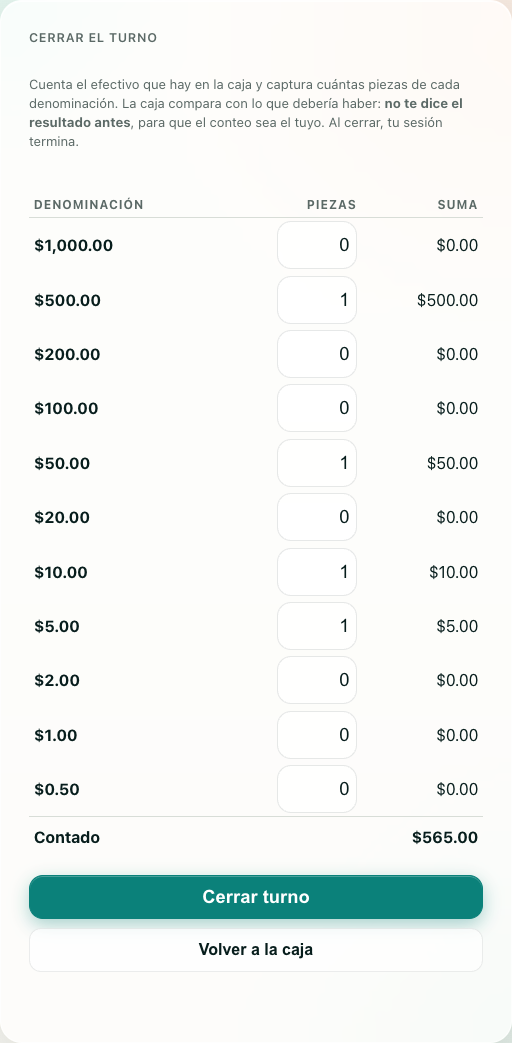Click the $50.00 denomination label
The width and height of the screenshot is (512, 1043).
click(x=62, y=463)
